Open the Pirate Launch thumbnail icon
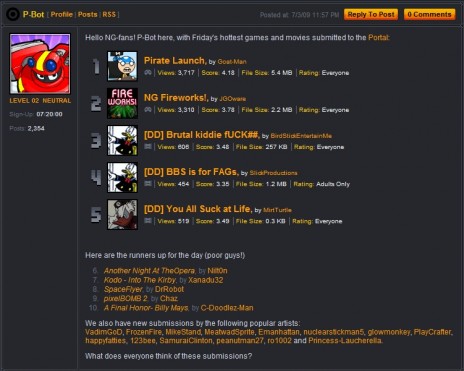 (x=122, y=66)
